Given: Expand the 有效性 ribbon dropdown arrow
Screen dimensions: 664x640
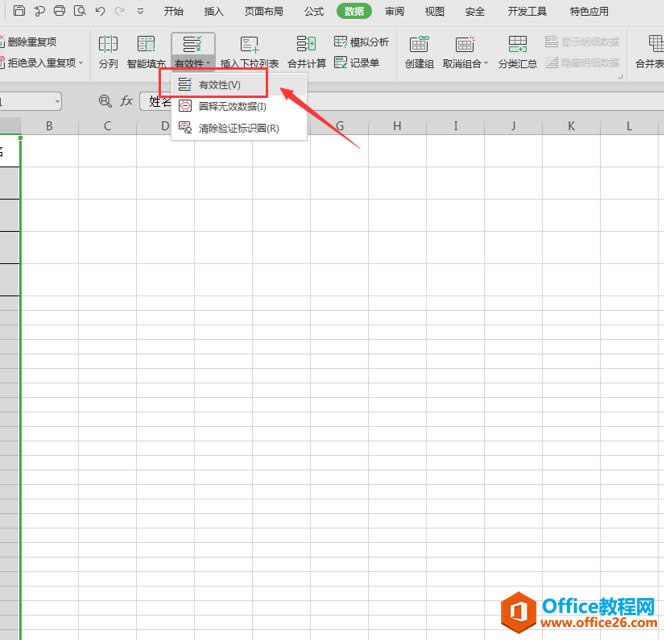Looking at the screenshot, I should coord(208,63).
